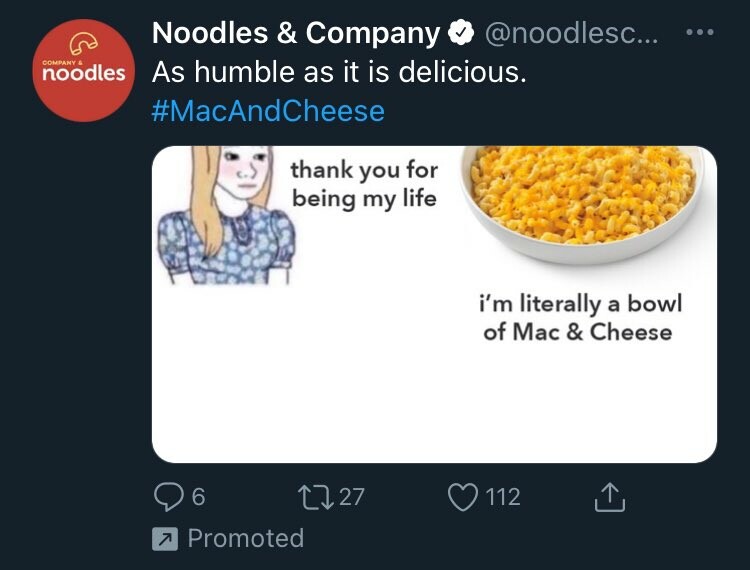This screenshot has height=570, width=750.
Task: Click the reply count 6
Action: coord(198,496)
